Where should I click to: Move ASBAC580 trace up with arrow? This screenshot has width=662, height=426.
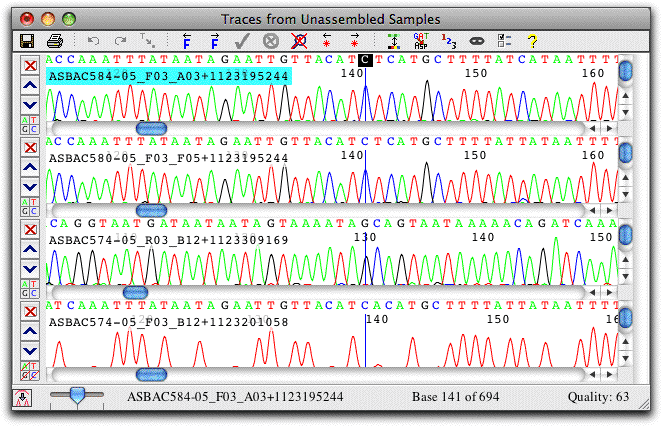point(30,168)
